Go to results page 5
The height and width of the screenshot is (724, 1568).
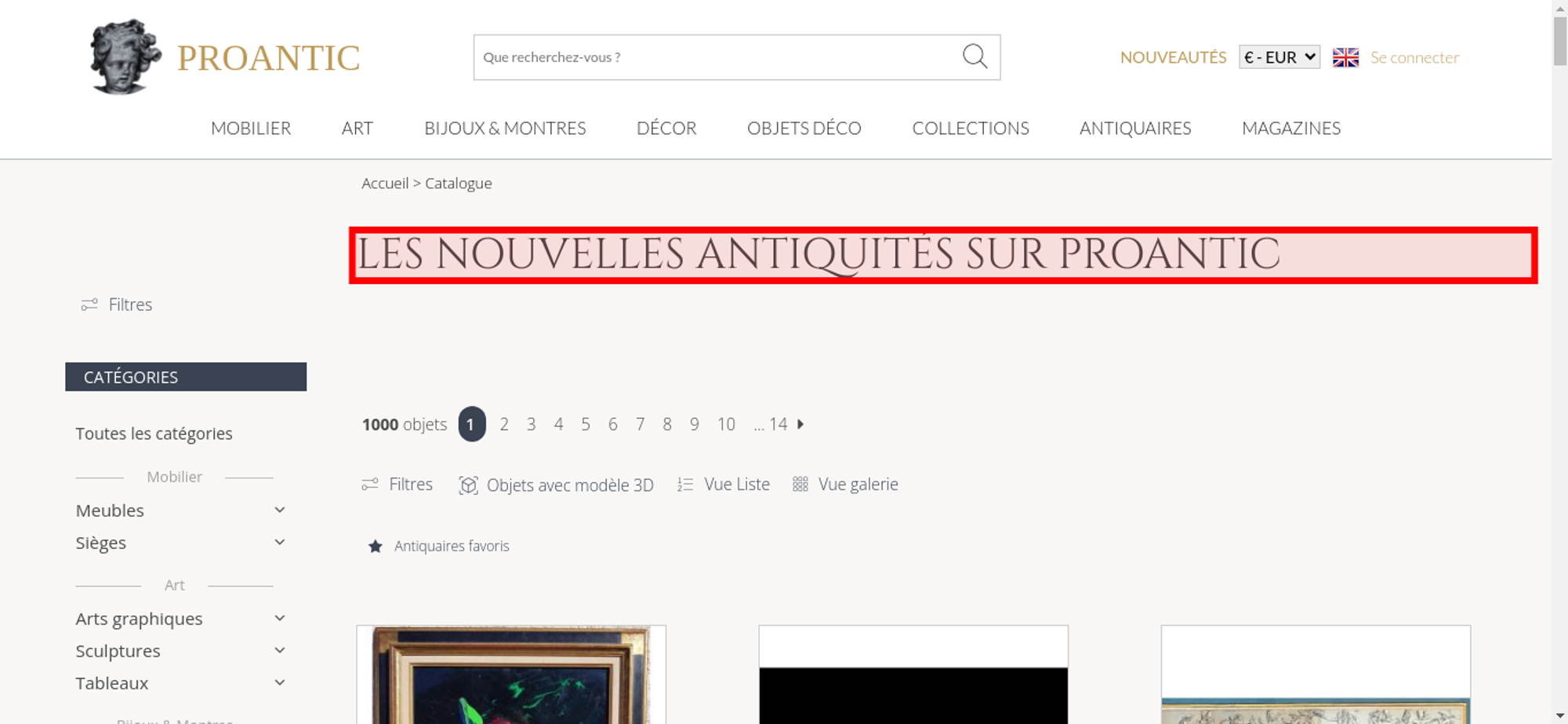click(x=586, y=424)
